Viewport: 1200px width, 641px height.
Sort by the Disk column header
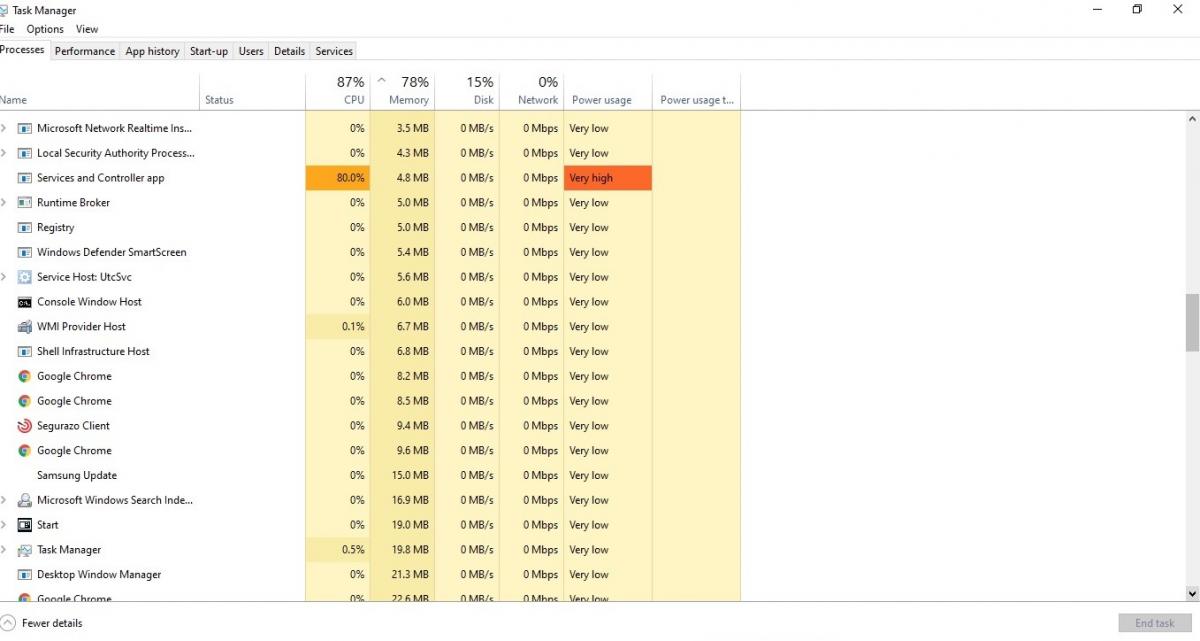tap(467, 92)
